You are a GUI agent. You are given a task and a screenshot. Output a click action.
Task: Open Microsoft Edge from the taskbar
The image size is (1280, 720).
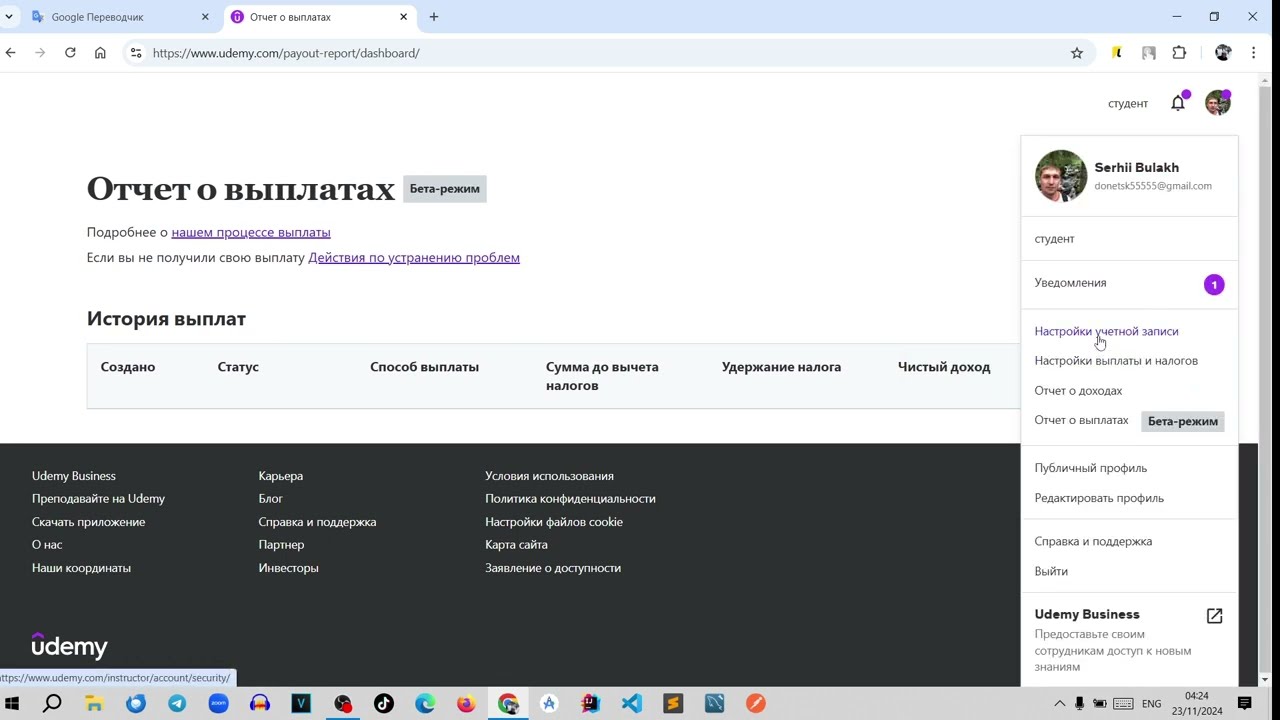[425, 703]
